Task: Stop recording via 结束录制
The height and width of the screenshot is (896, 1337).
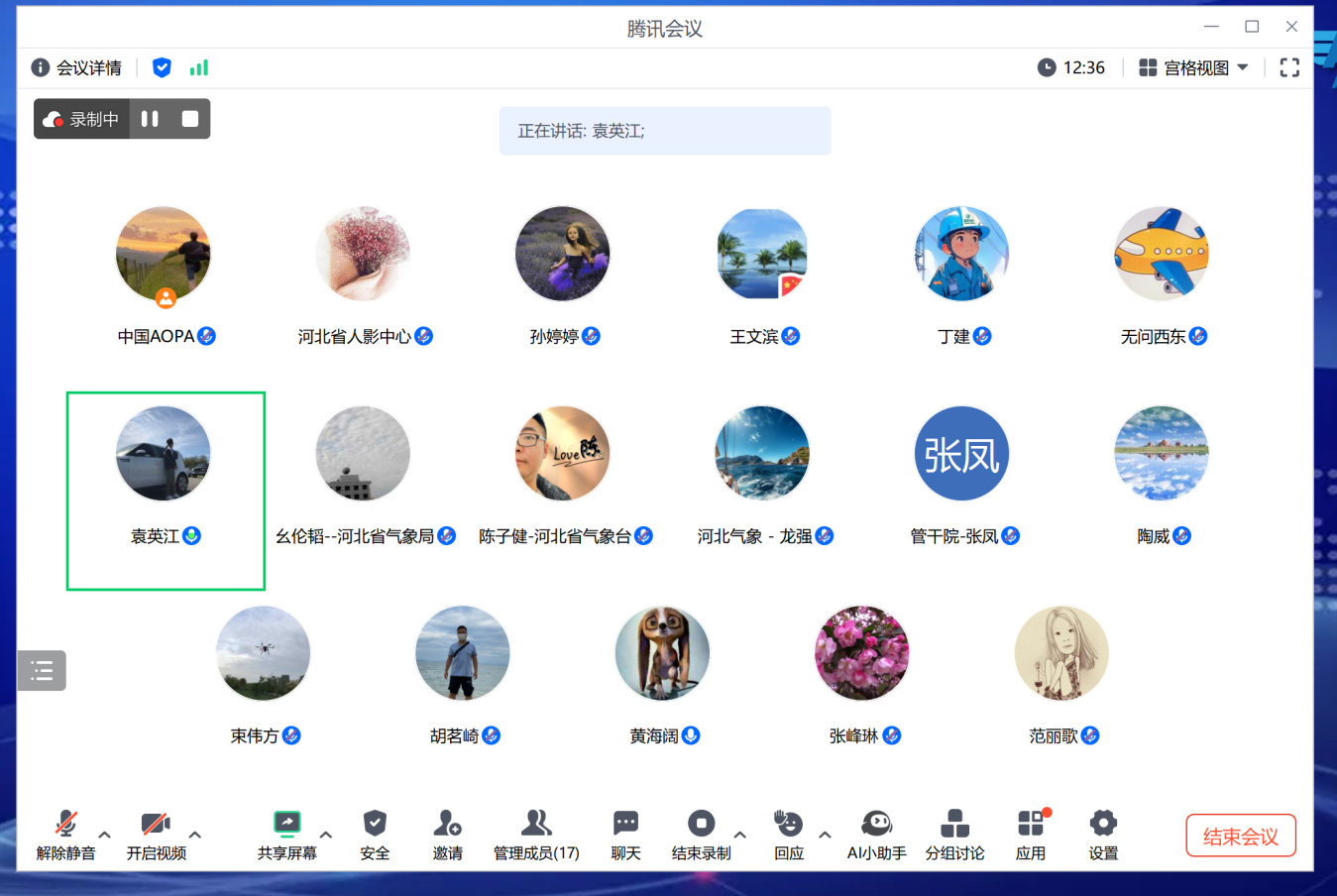Action: coord(702,833)
